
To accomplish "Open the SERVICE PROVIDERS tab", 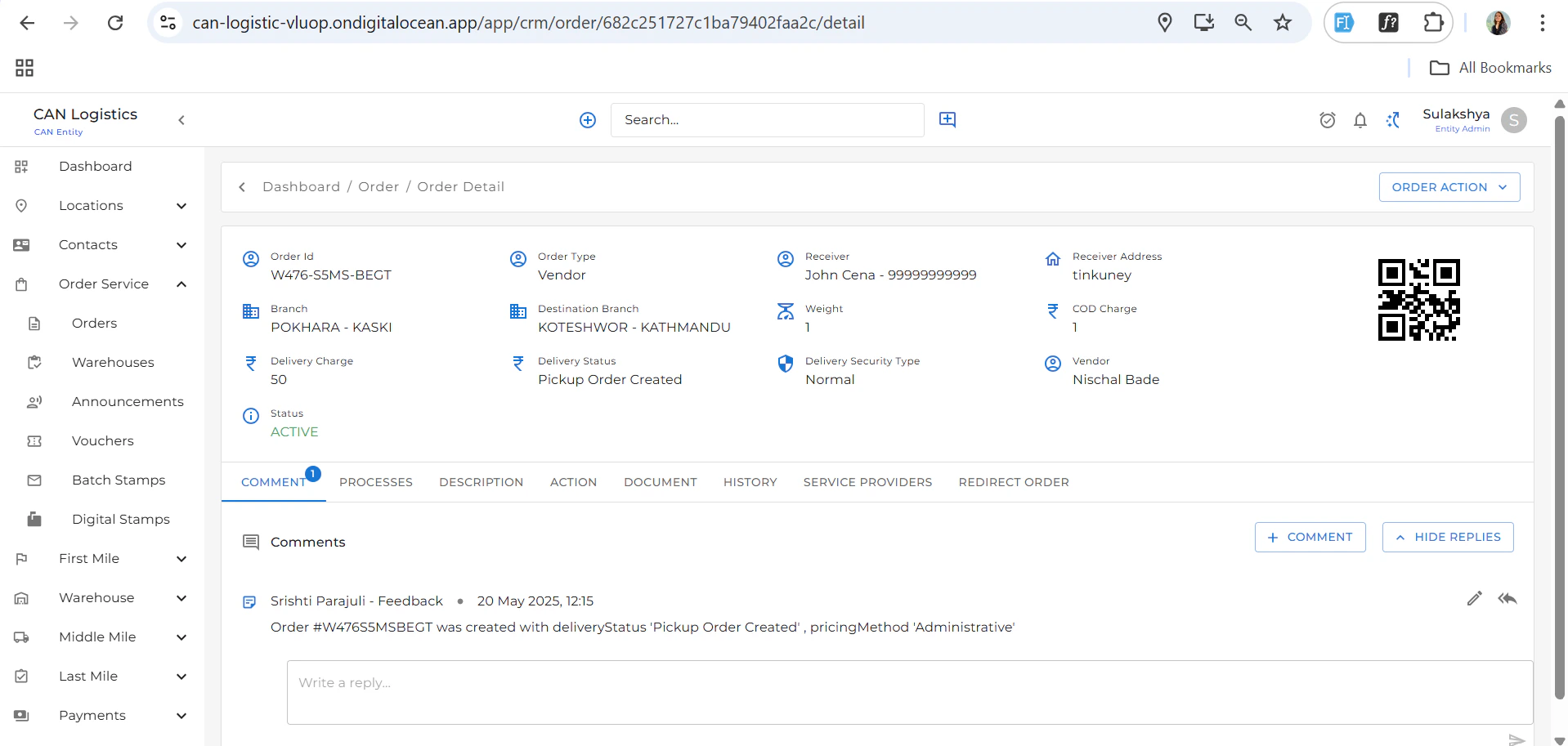I will pos(867,482).
